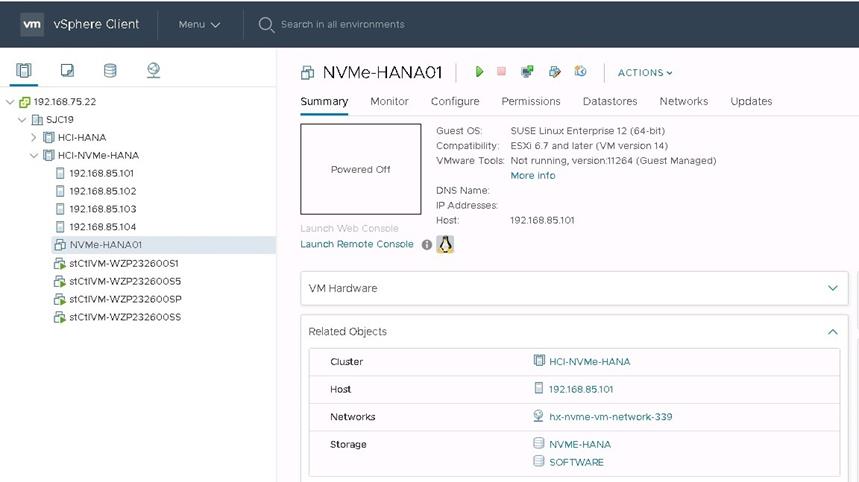The width and height of the screenshot is (859, 482).
Task: Open host 192.168.85.101 link in Related Objects
Action: click(581, 389)
